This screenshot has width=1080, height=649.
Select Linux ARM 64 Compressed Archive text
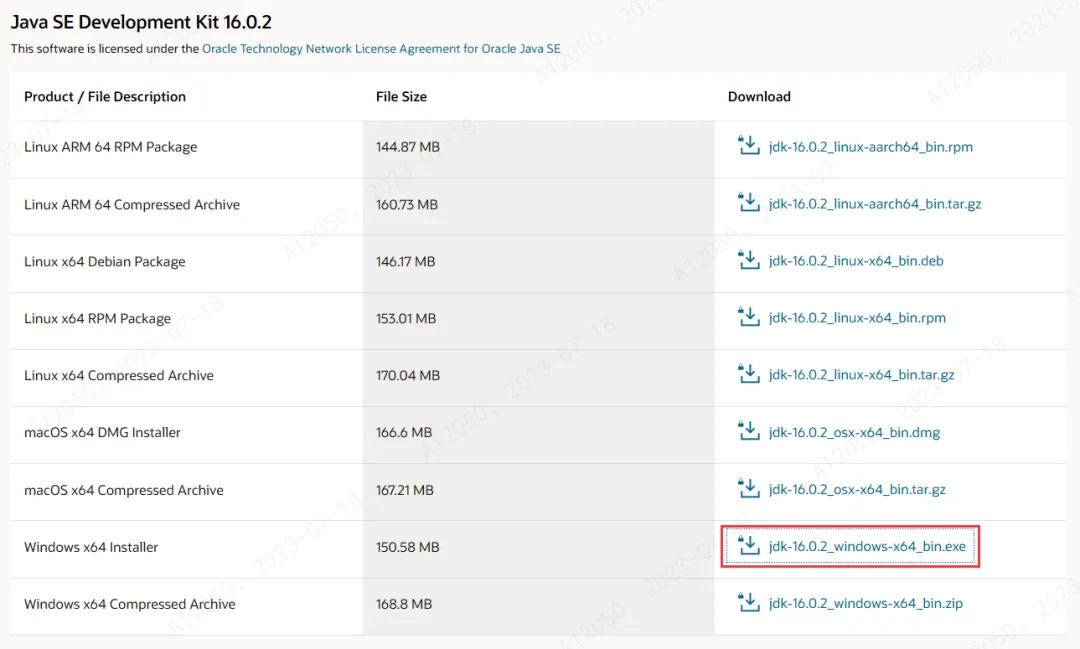(x=132, y=205)
